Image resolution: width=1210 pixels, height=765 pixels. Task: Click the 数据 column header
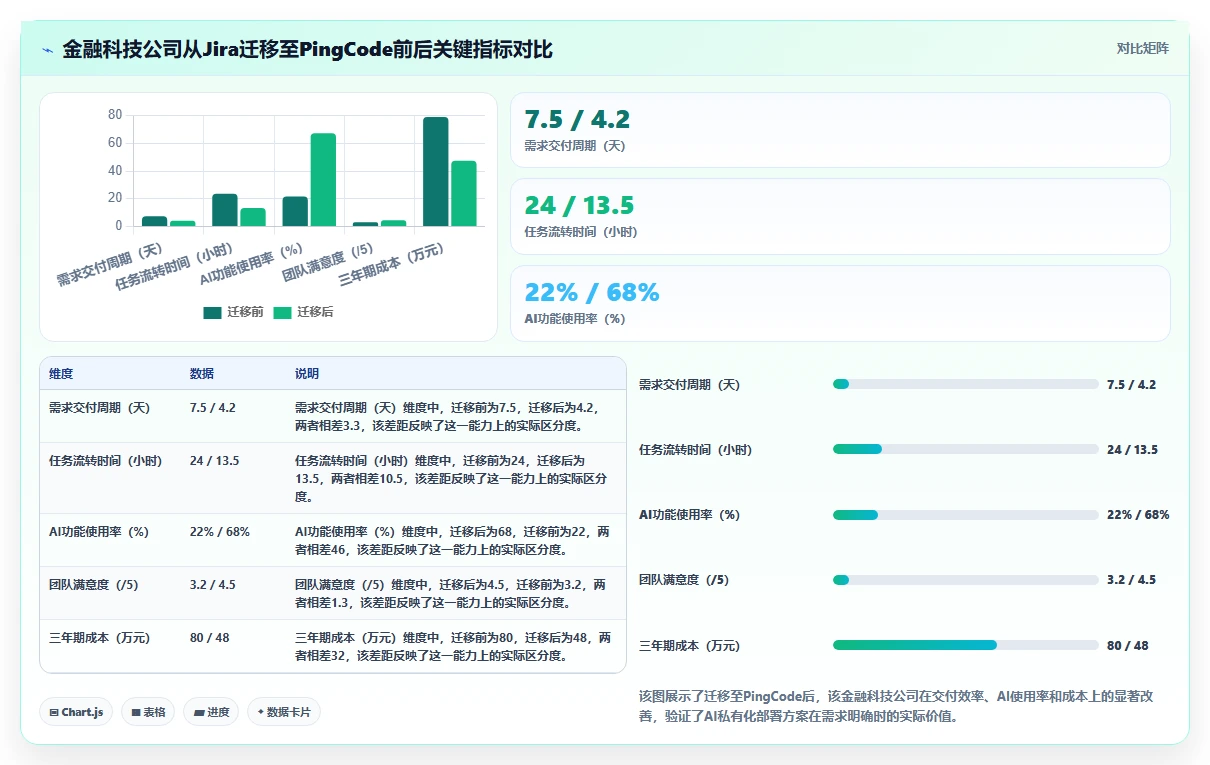click(x=202, y=374)
